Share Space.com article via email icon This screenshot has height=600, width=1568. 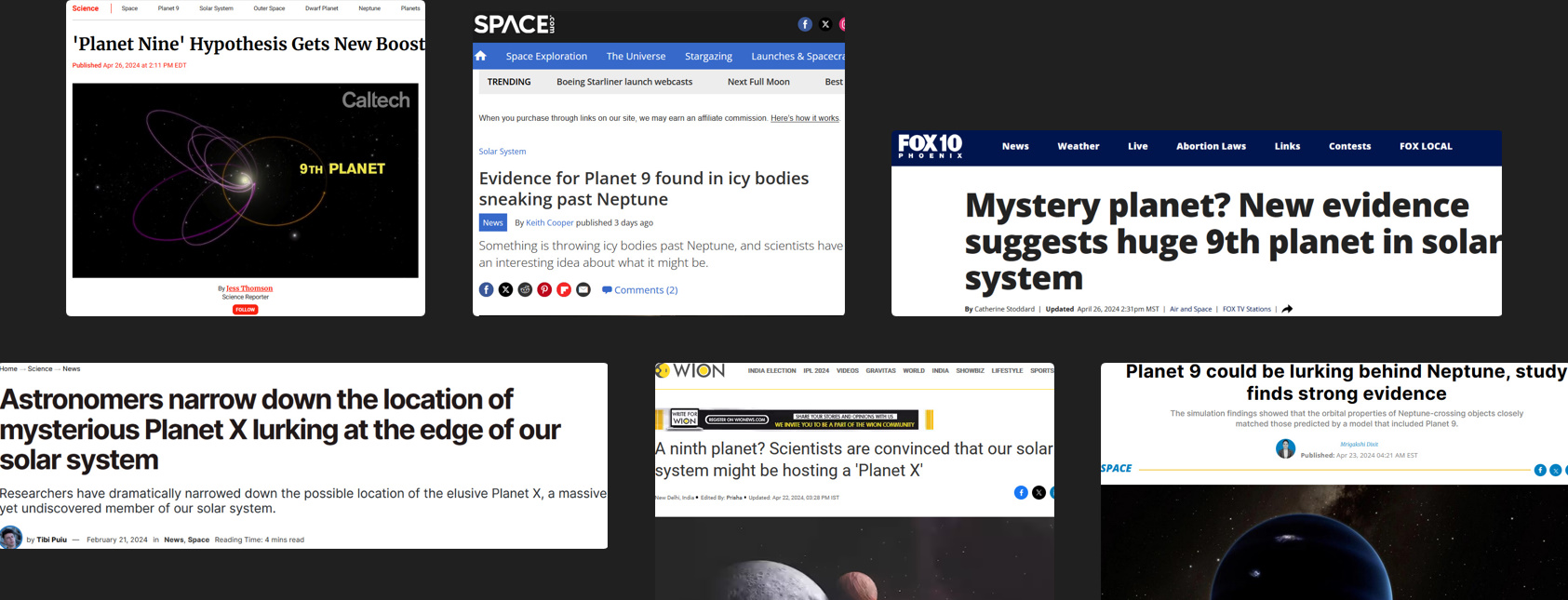[x=583, y=290]
